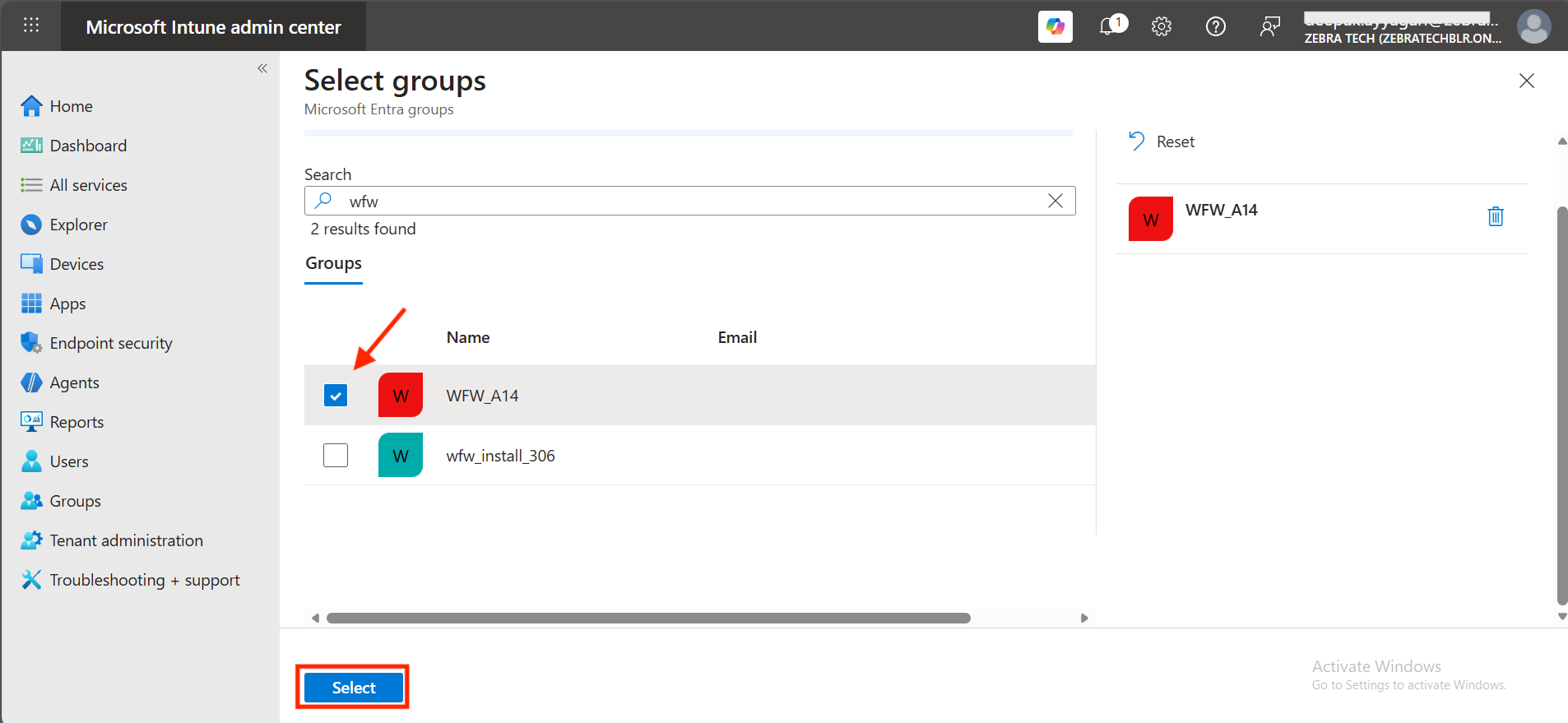Close the Select groups panel

coord(1527,81)
